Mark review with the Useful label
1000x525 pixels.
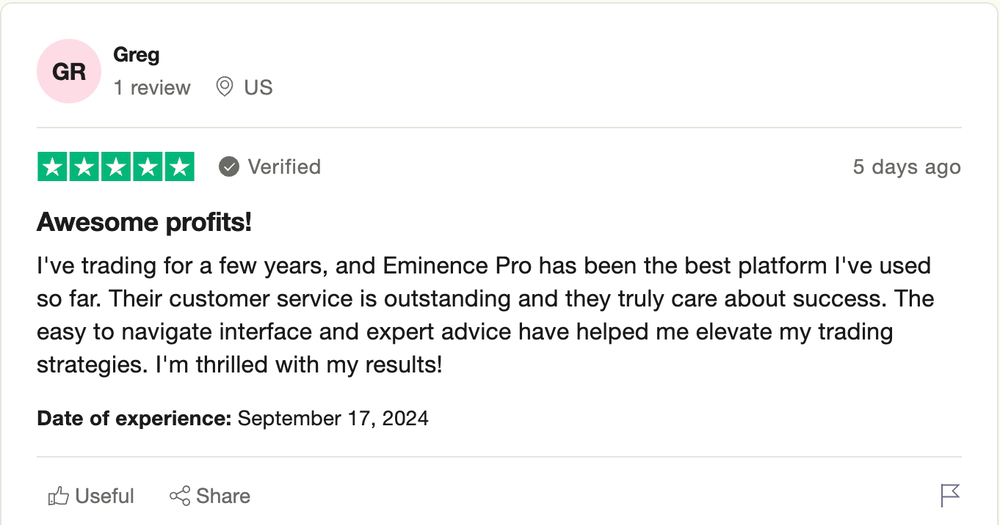pyautogui.click(x=105, y=496)
